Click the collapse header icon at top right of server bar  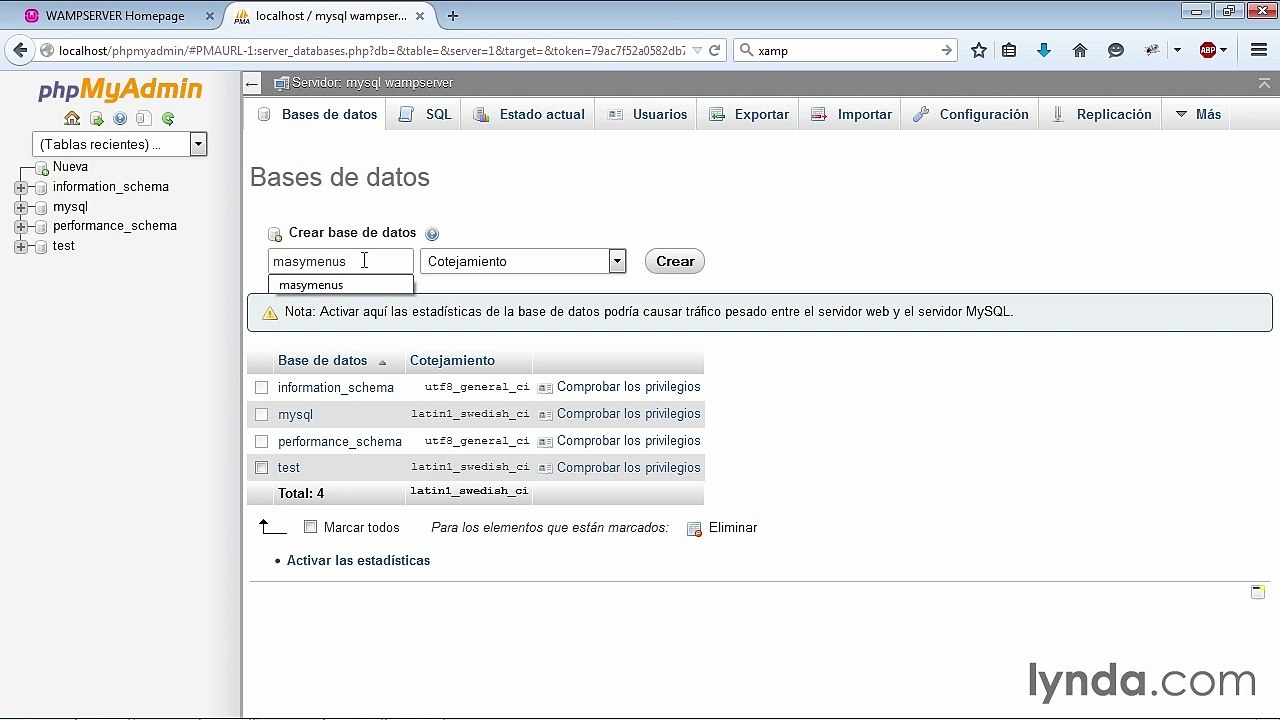(x=1264, y=84)
